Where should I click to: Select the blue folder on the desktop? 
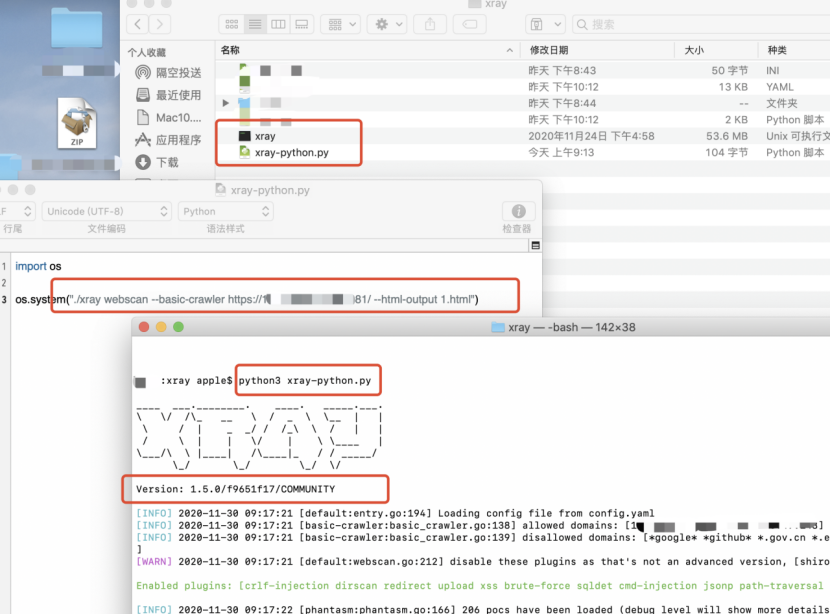77,28
